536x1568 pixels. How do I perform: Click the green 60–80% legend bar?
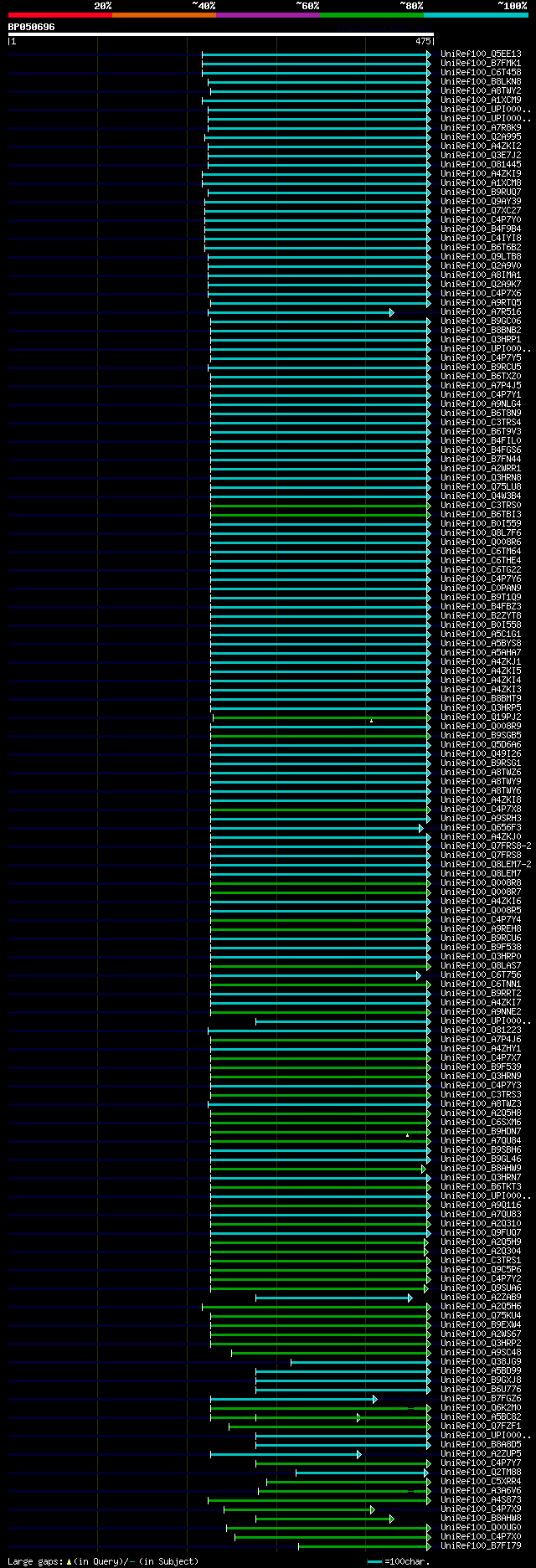click(x=371, y=15)
